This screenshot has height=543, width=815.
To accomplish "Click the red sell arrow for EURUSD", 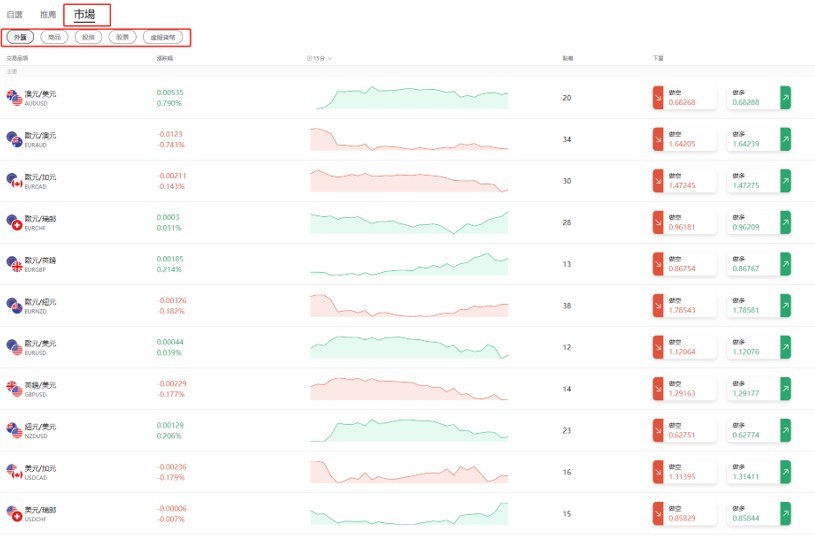I will point(657,347).
